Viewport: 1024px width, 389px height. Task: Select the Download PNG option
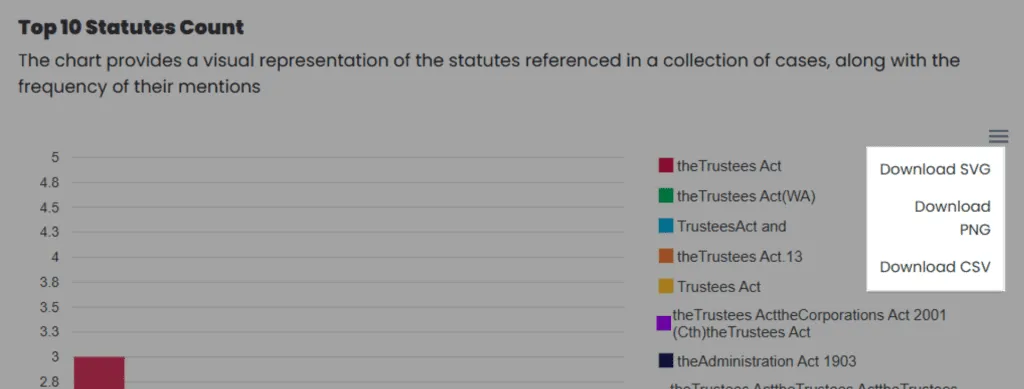click(952, 218)
